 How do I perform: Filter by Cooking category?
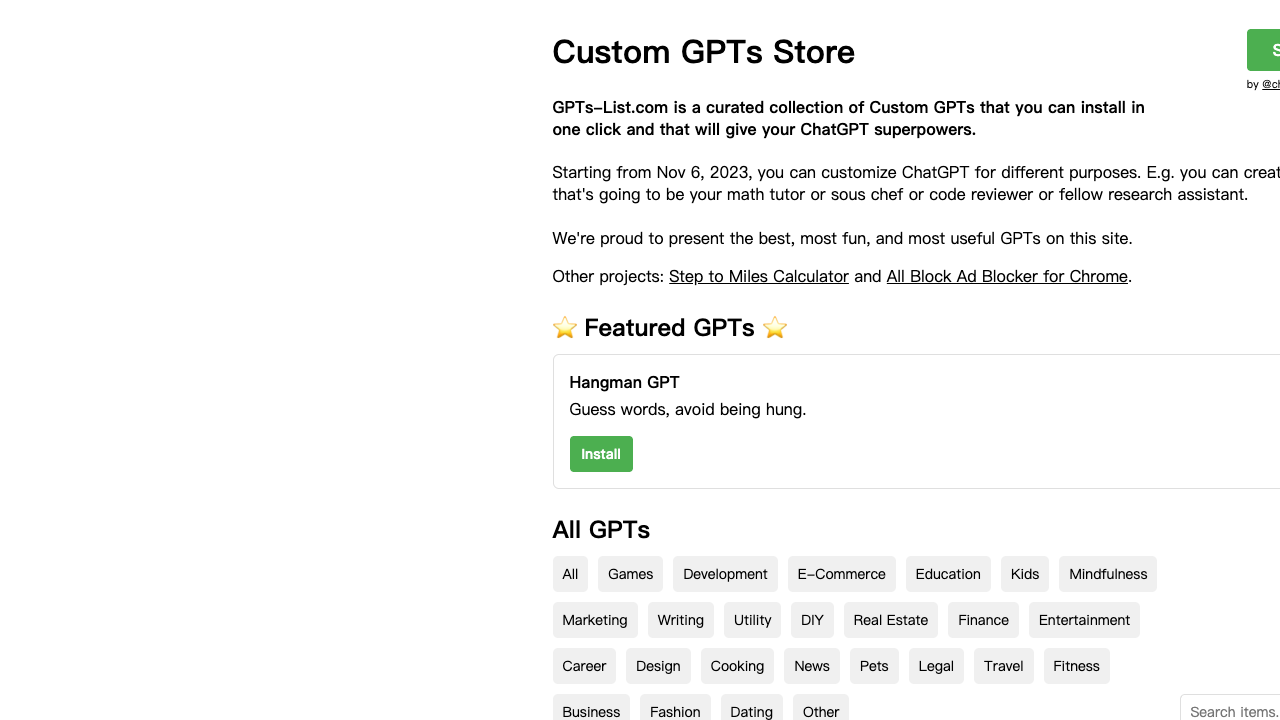click(737, 666)
